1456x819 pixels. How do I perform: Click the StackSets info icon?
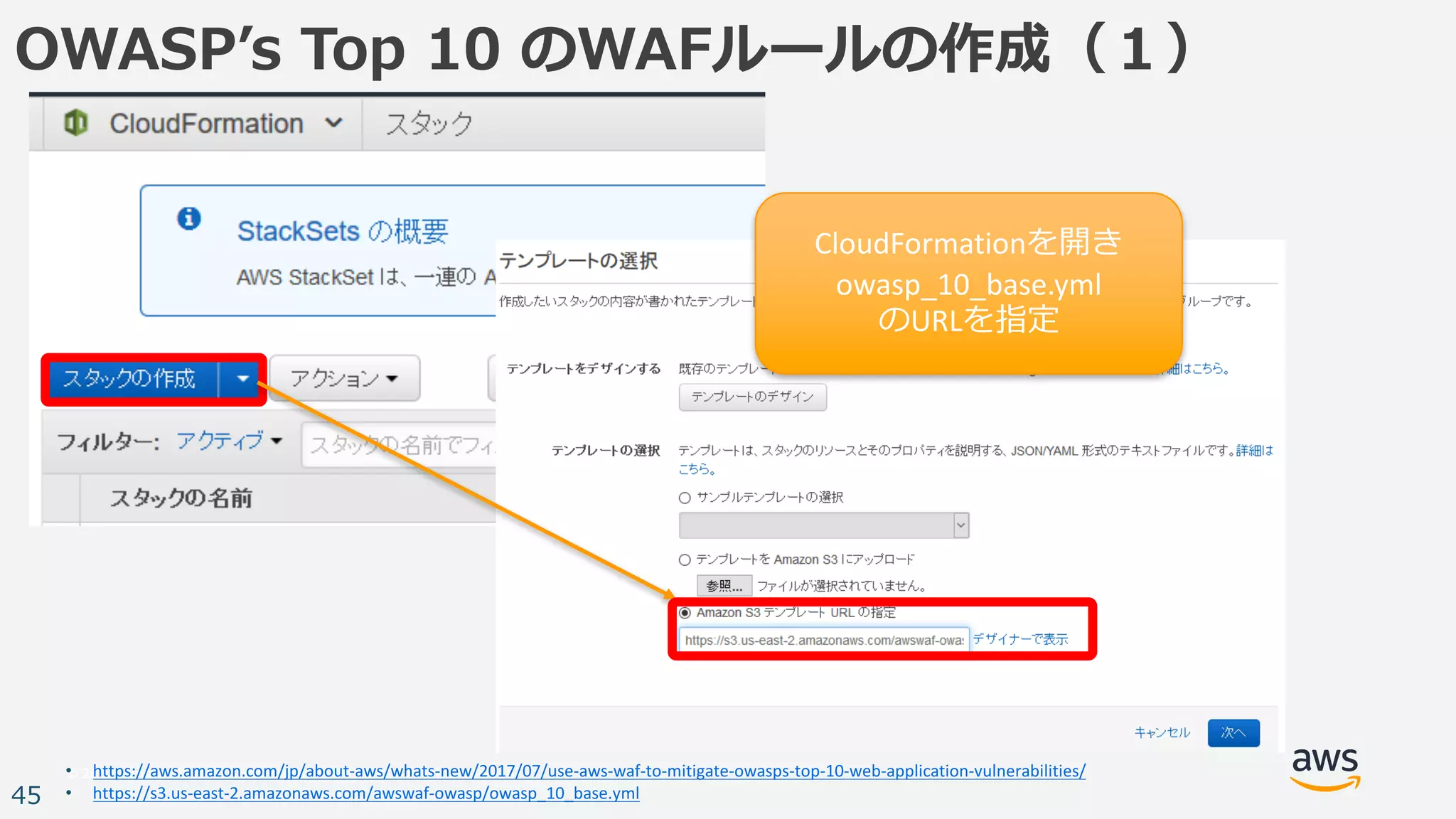point(188,218)
